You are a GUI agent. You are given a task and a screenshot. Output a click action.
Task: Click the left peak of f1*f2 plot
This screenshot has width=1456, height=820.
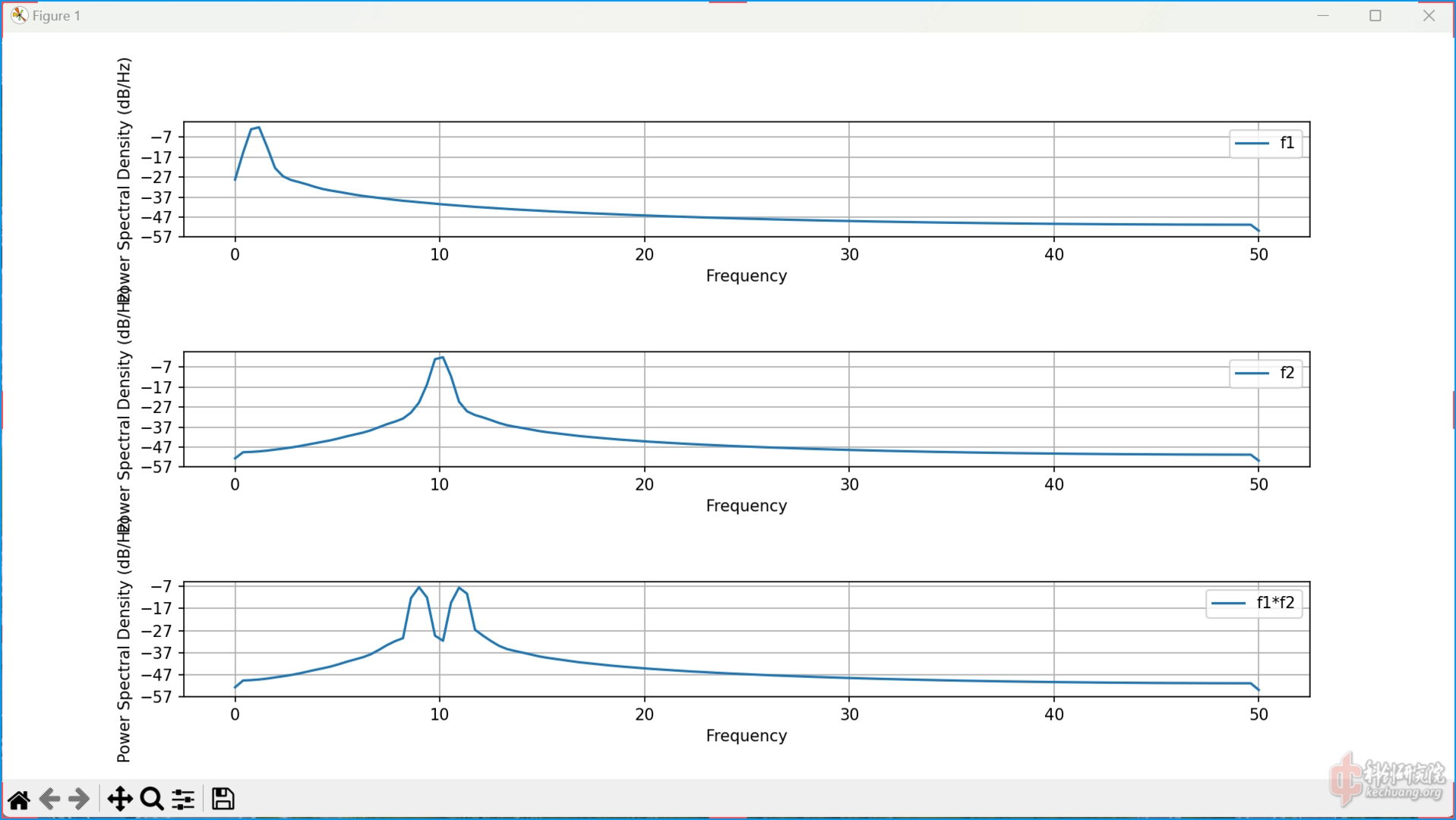tap(418, 588)
